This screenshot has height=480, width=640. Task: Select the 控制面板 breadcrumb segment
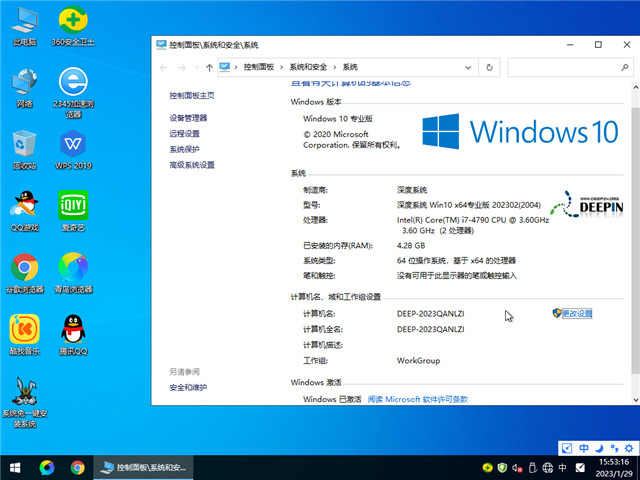pyautogui.click(x=259, y=67)
